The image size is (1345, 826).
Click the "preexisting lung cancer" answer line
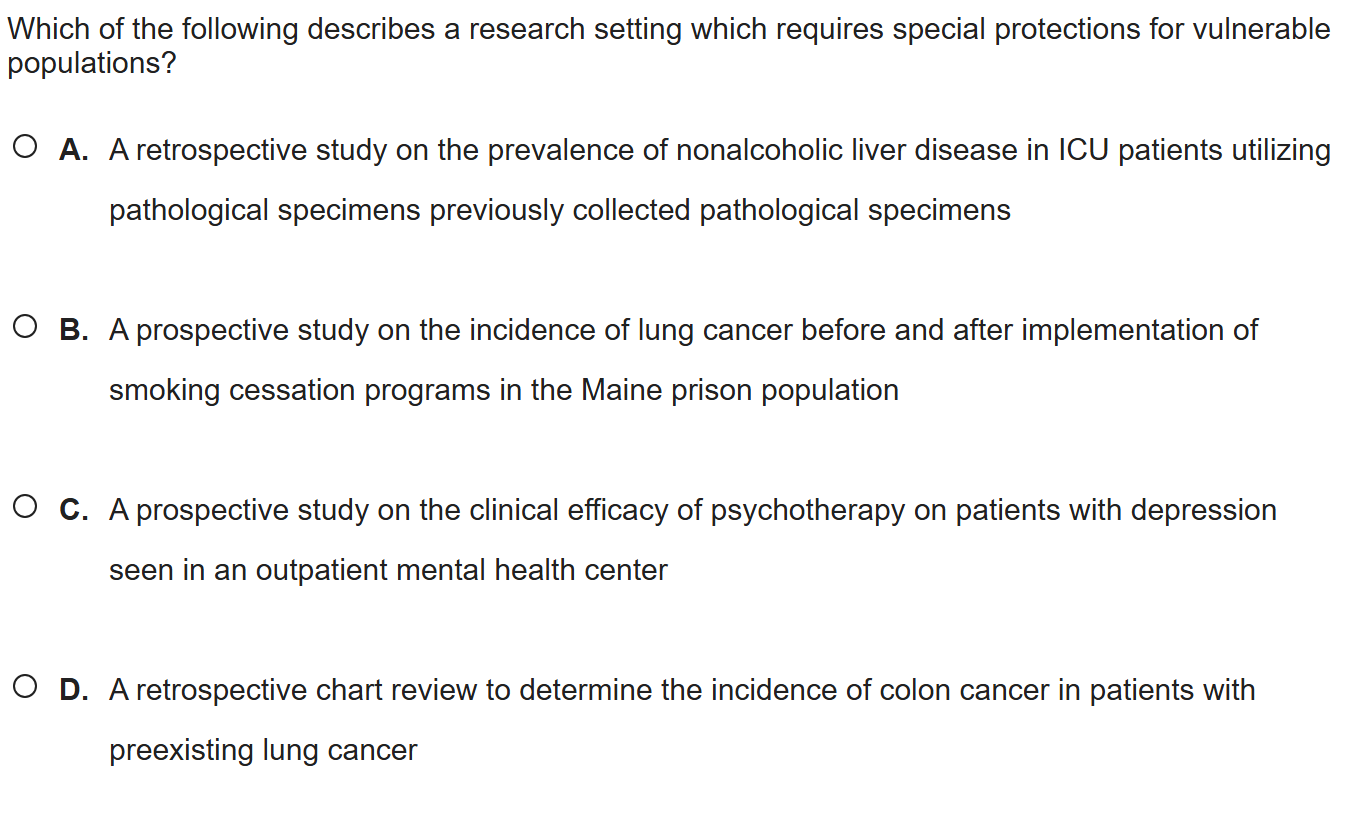point(263,750)
